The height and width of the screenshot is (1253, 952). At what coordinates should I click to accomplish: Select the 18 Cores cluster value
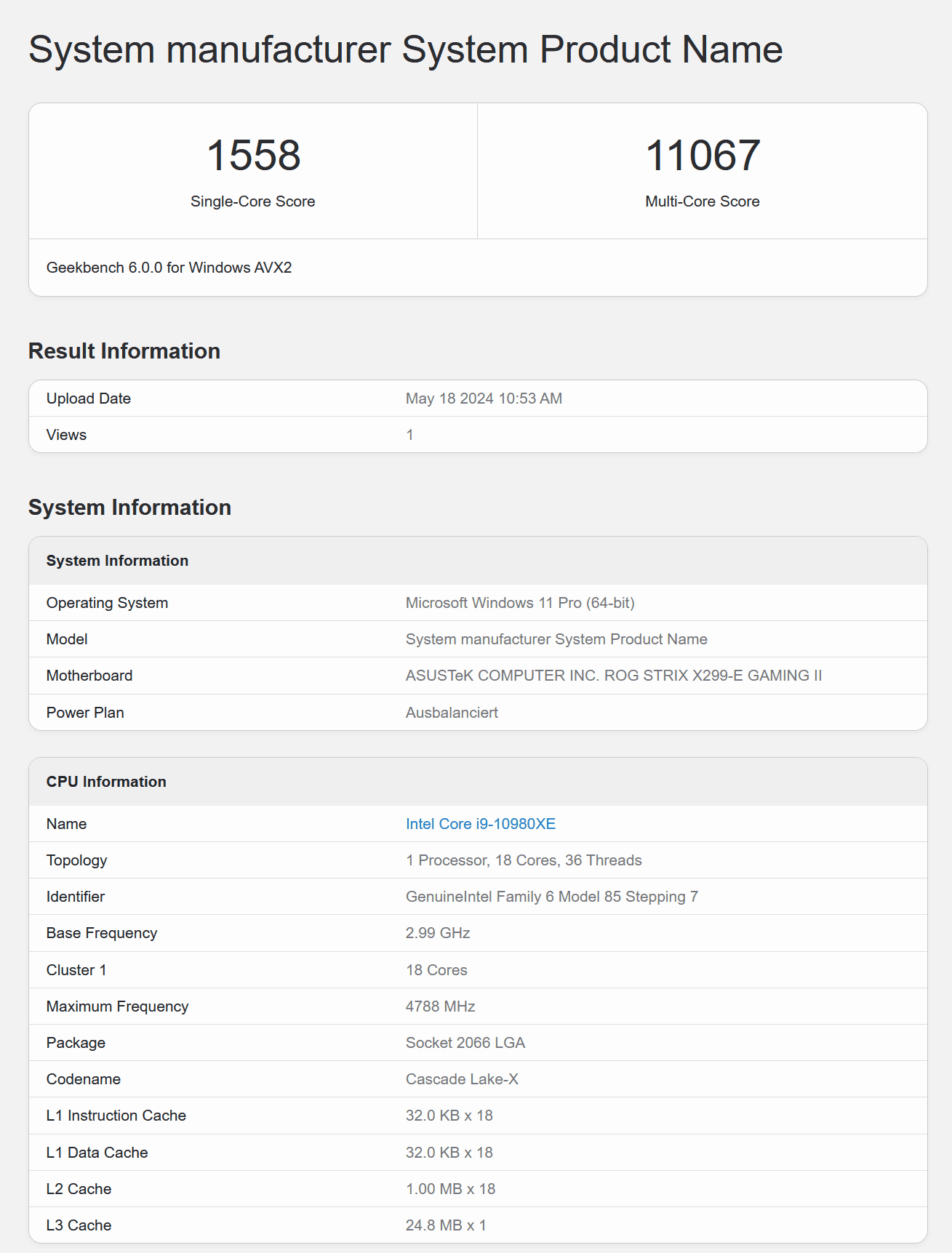pyautogui.click(x=436, y=970)
